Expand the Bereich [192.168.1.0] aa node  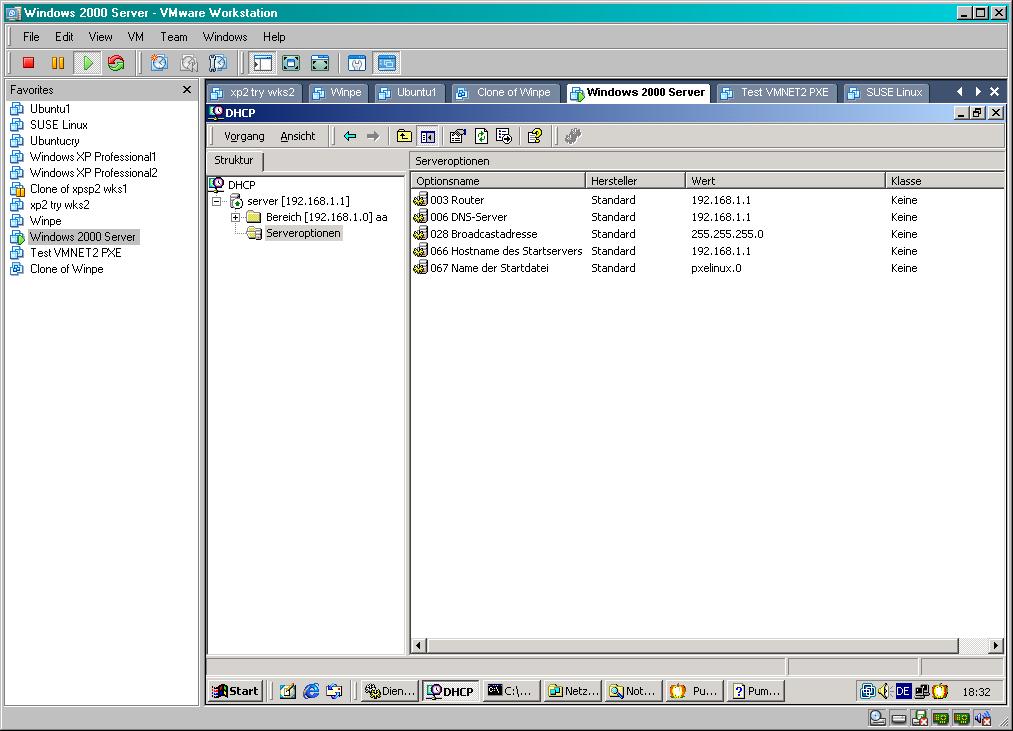(x=236, y=217)
